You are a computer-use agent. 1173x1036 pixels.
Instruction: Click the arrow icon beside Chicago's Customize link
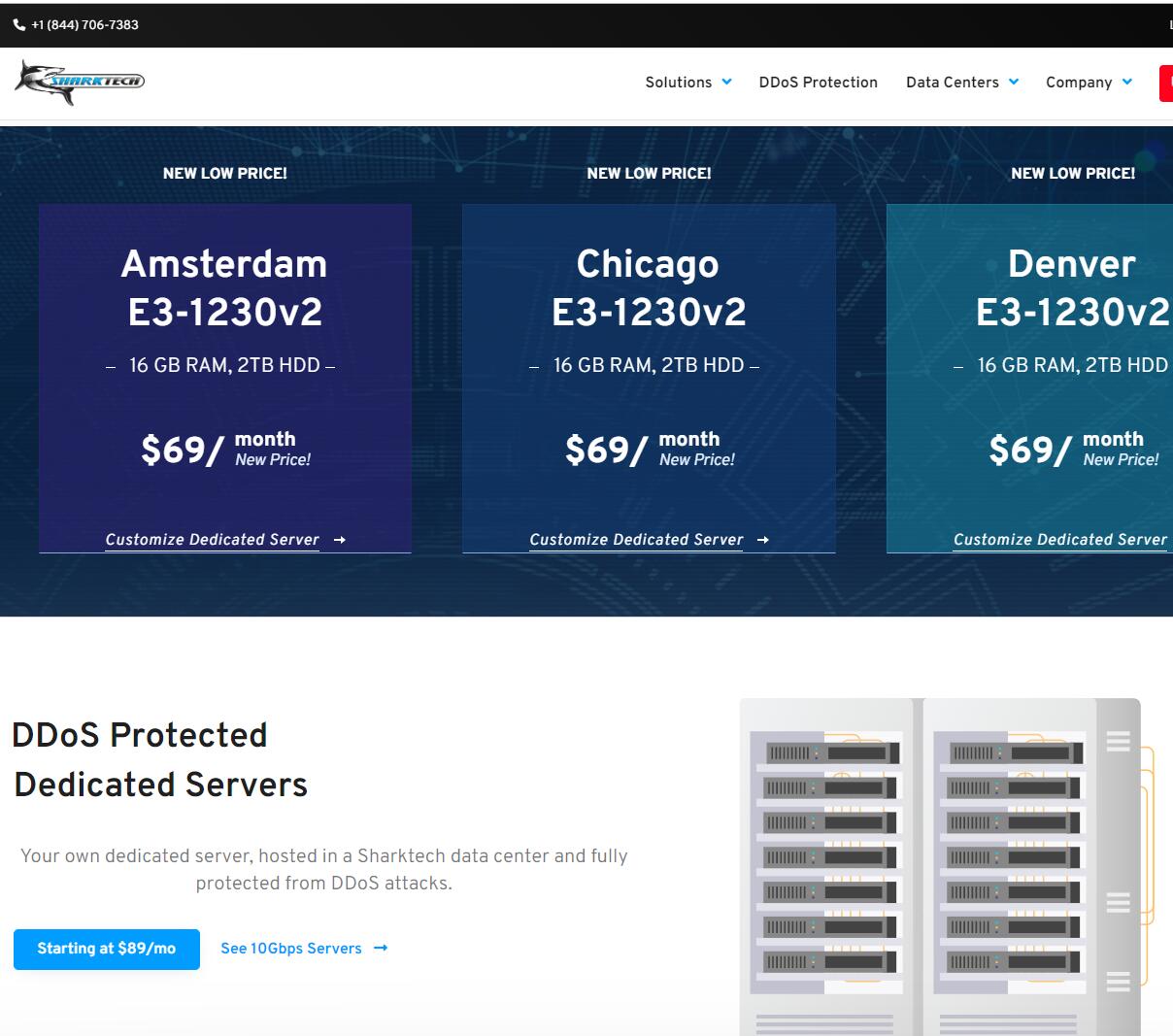763,540
